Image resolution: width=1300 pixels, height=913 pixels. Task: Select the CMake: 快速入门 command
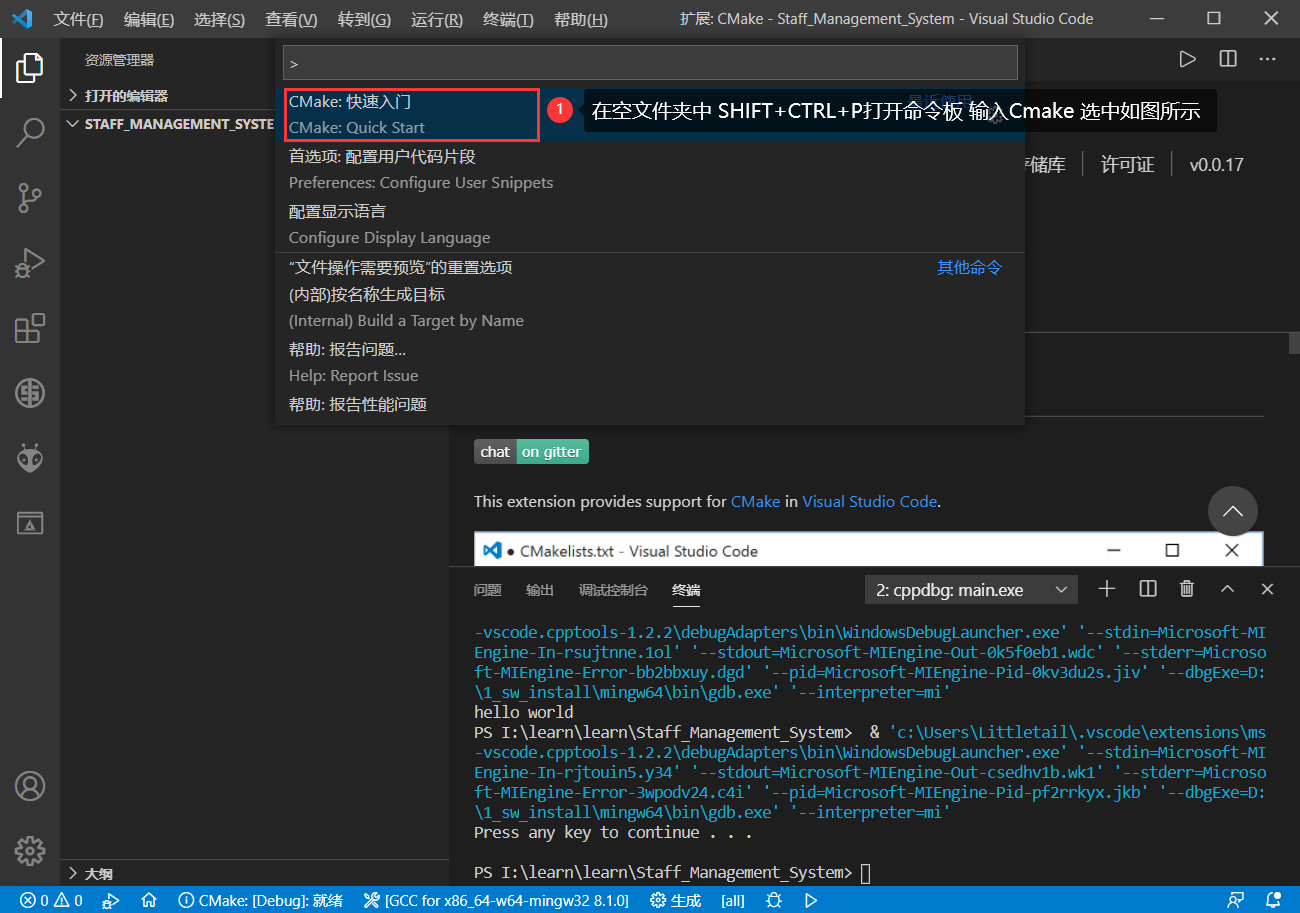point(650,114)
